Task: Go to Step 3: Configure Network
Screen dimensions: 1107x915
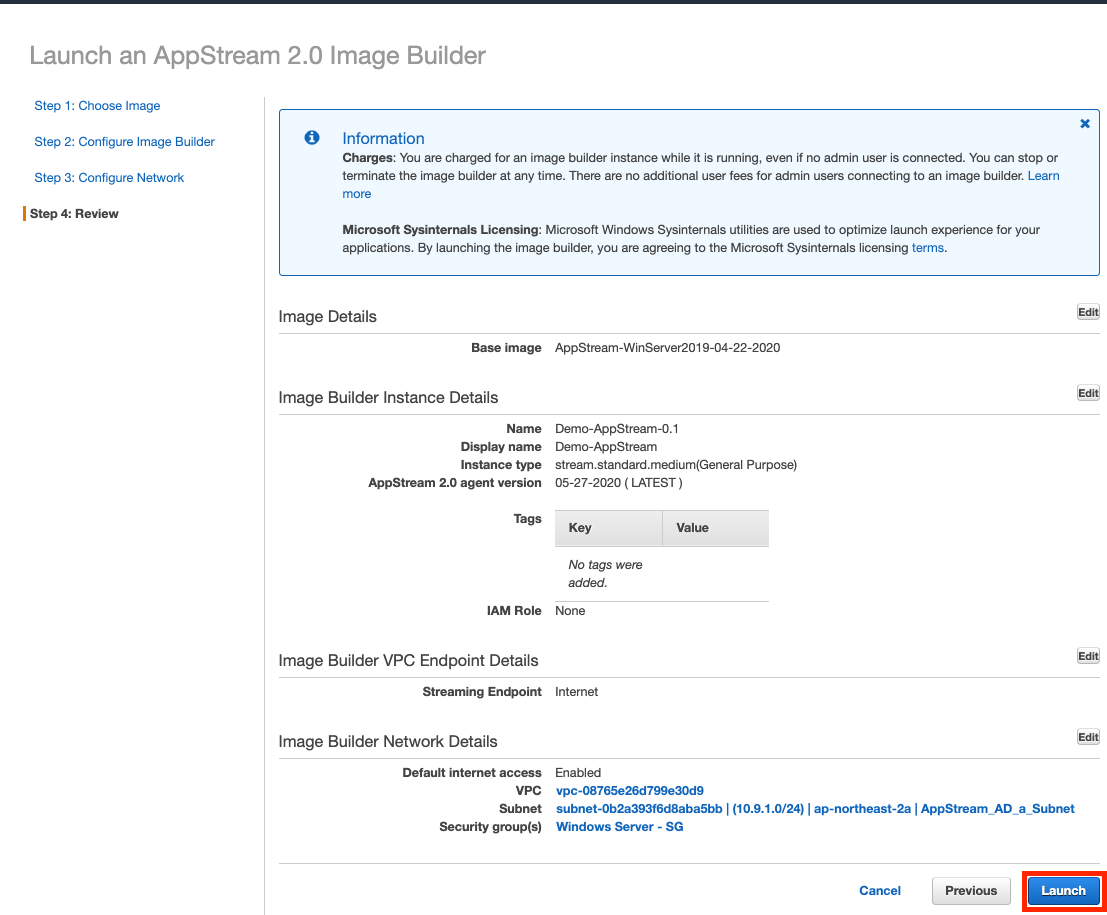Action: 109,178
